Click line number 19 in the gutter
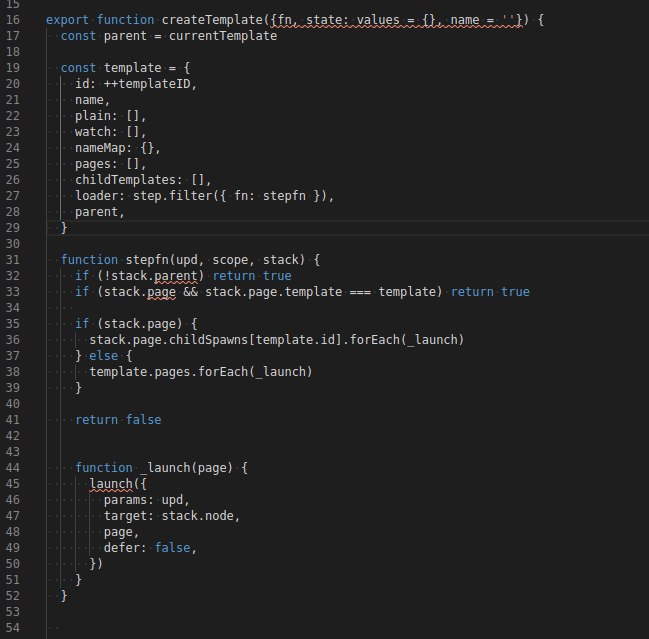Viewport: 649px width, 639px height. pyautogui.click(x=12, y=68)
